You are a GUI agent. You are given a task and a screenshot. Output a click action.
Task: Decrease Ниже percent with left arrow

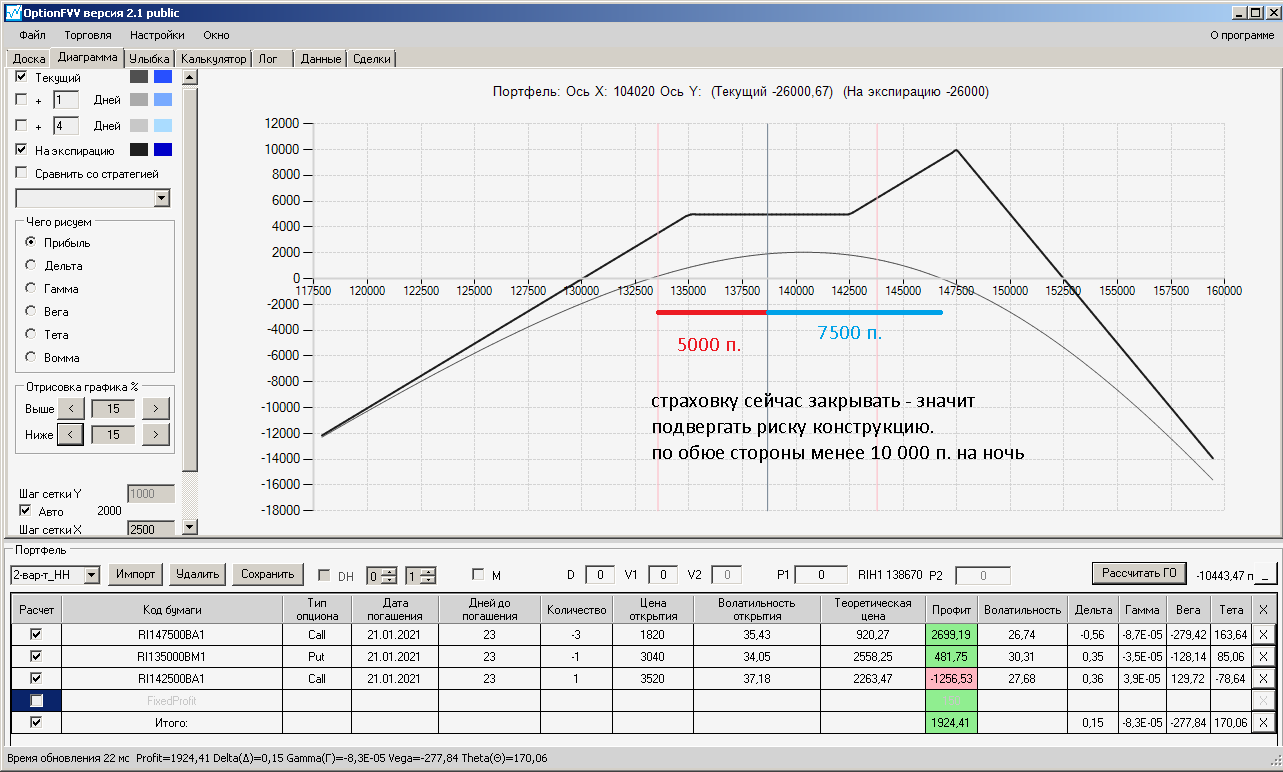click(70, 434)
